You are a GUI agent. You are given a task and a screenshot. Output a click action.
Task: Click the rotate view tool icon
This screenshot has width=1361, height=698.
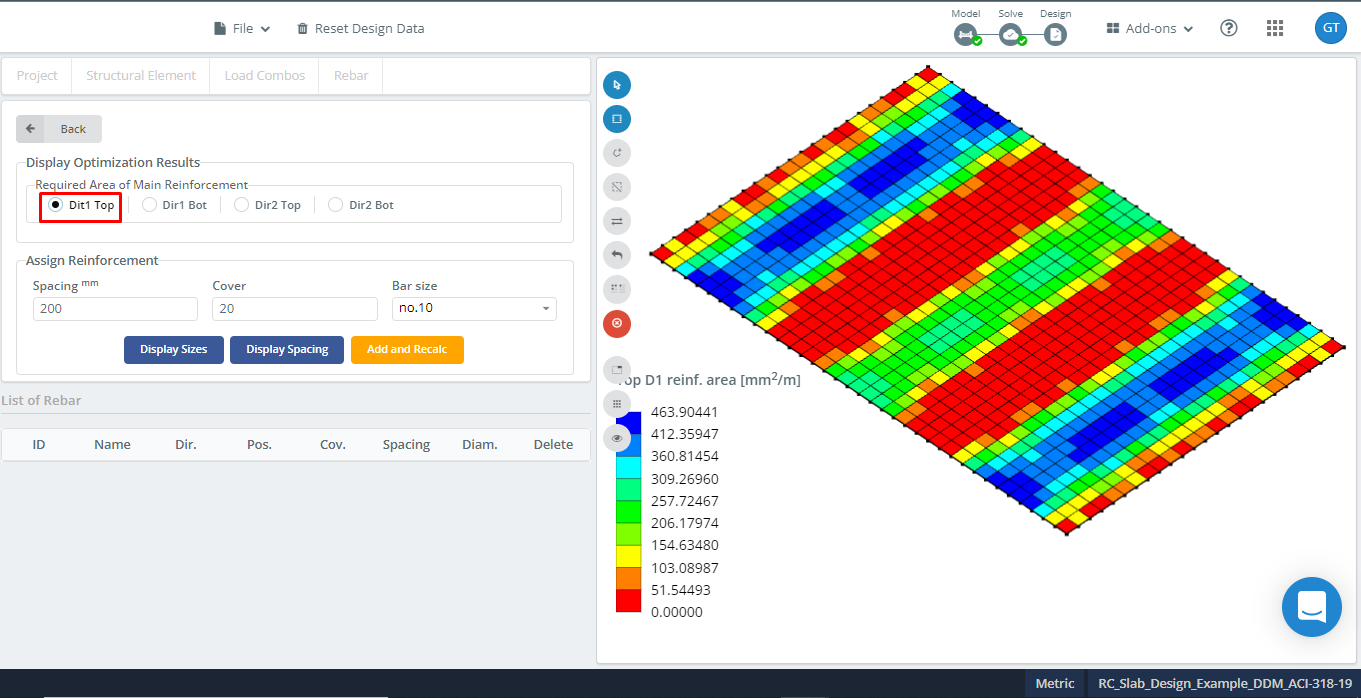617,153
